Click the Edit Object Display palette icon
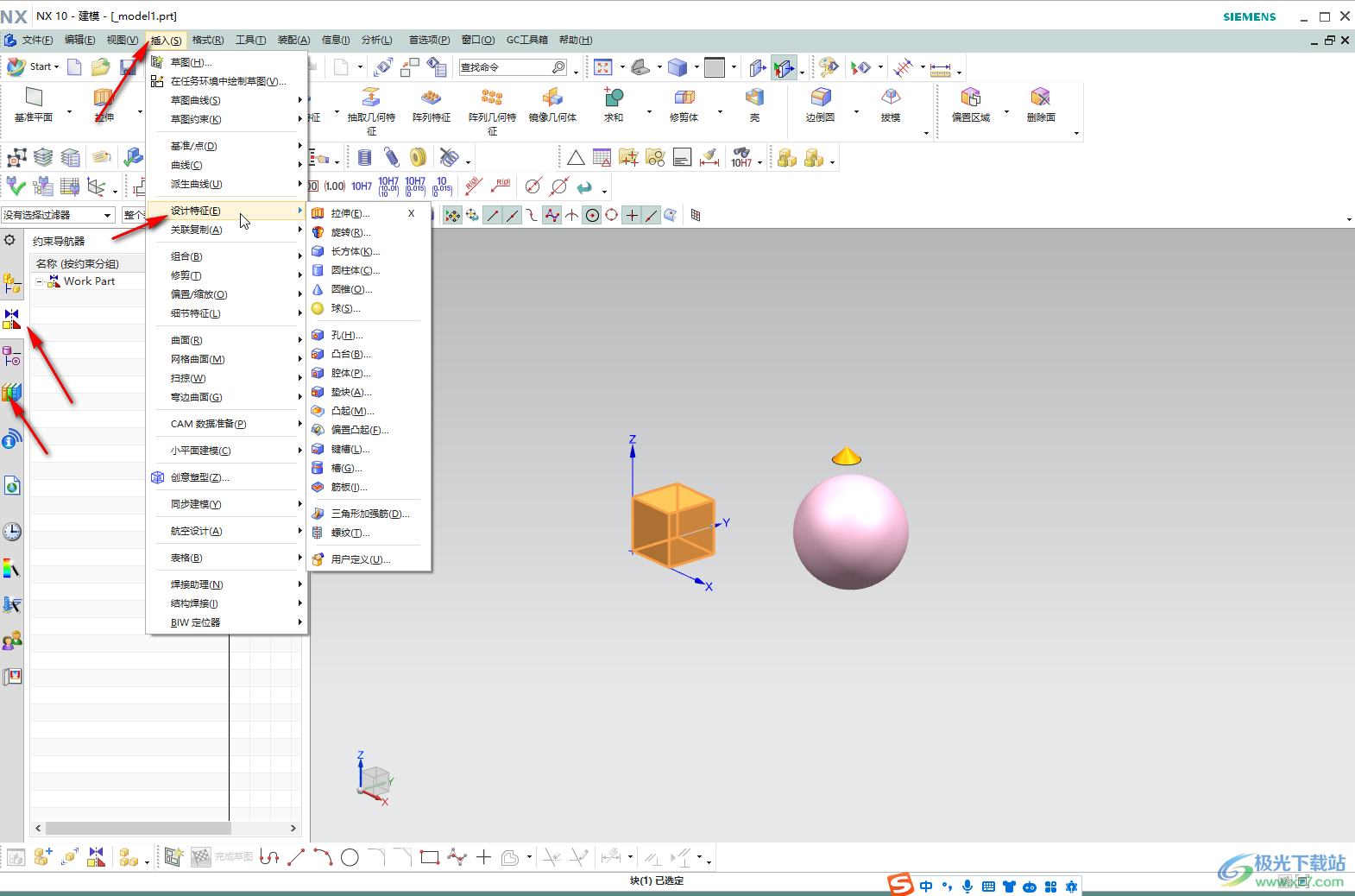The image size is (1355, 896). click(828, 66)
